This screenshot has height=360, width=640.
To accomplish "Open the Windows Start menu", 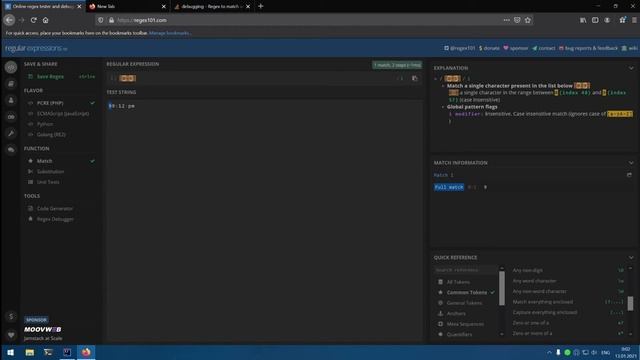I will click(11, 352).
